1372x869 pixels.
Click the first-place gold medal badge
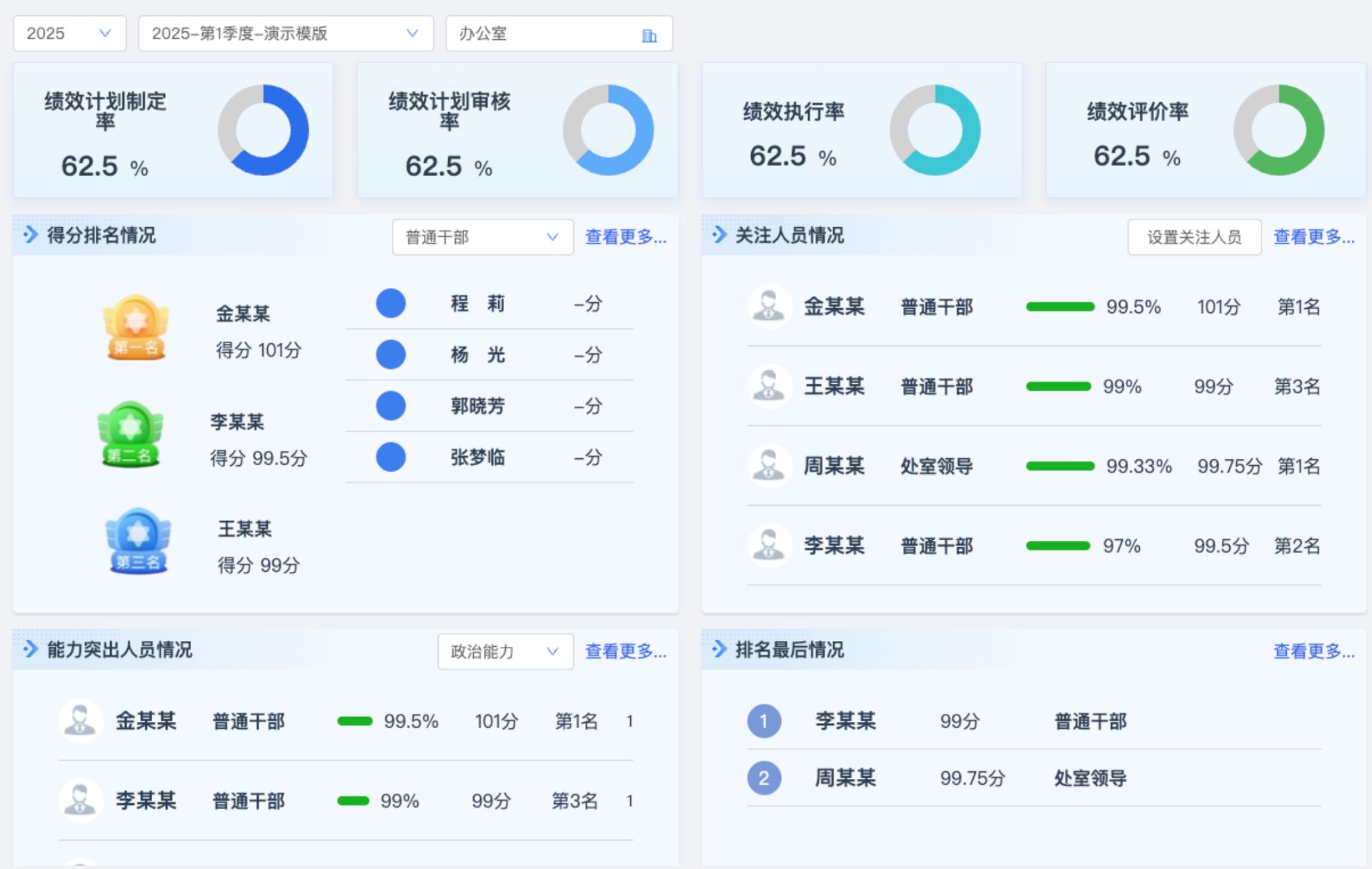(136, 327)
